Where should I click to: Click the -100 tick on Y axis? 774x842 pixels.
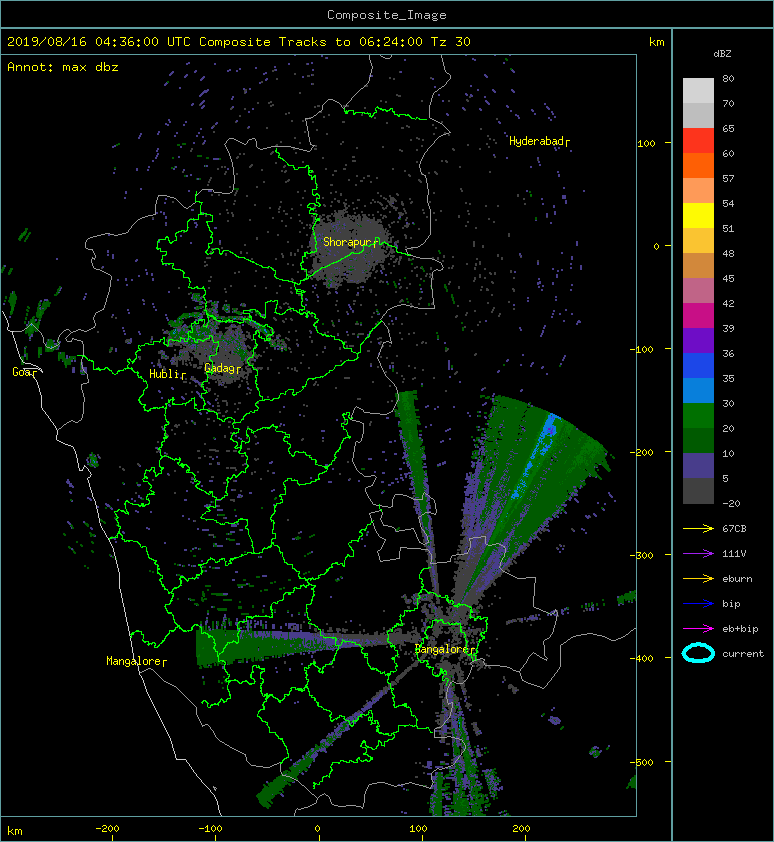click(x=643, y=350)
